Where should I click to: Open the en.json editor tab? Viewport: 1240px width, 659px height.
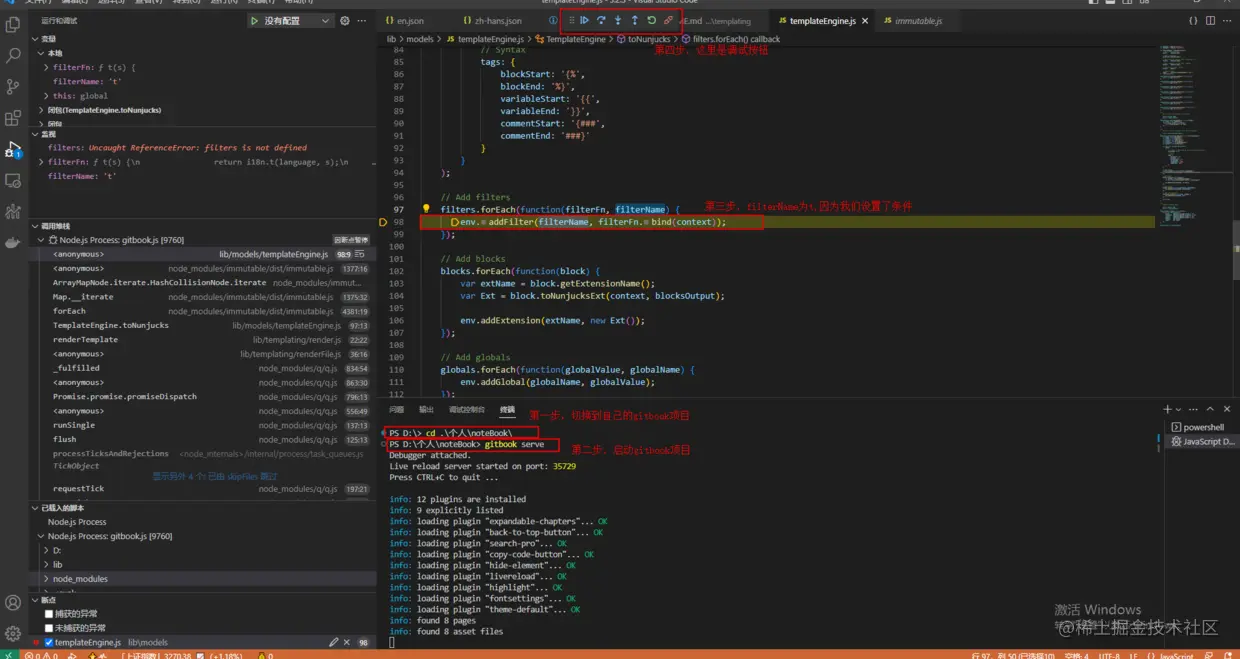(409, 20)
